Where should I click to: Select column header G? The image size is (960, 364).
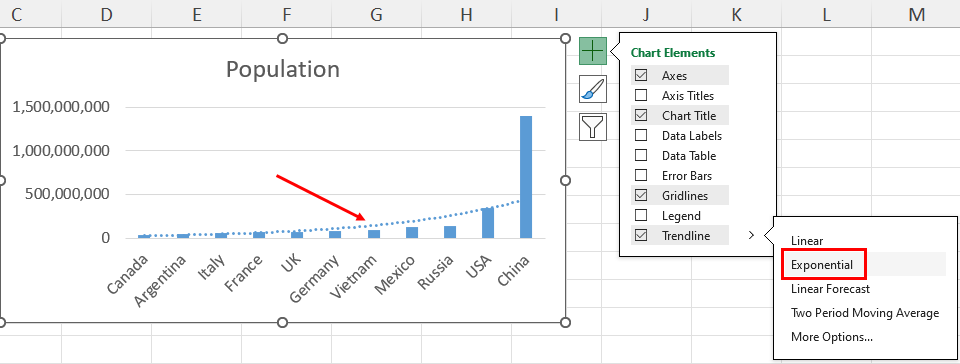pyautogui.click(x=377, y=14)
